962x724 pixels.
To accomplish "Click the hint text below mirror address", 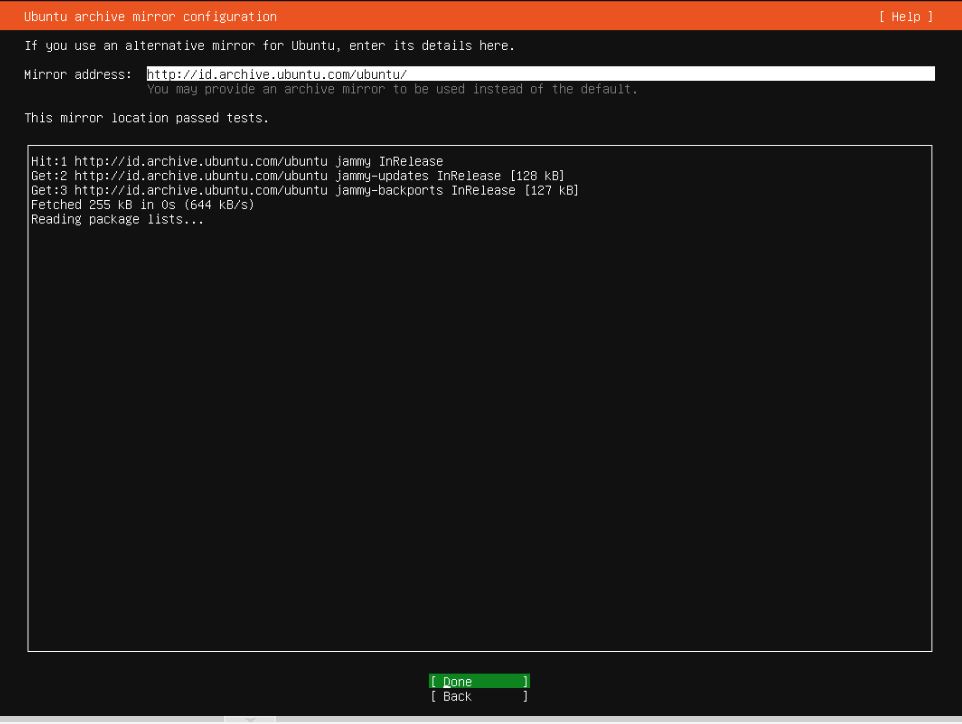I will tap(392, 89).
